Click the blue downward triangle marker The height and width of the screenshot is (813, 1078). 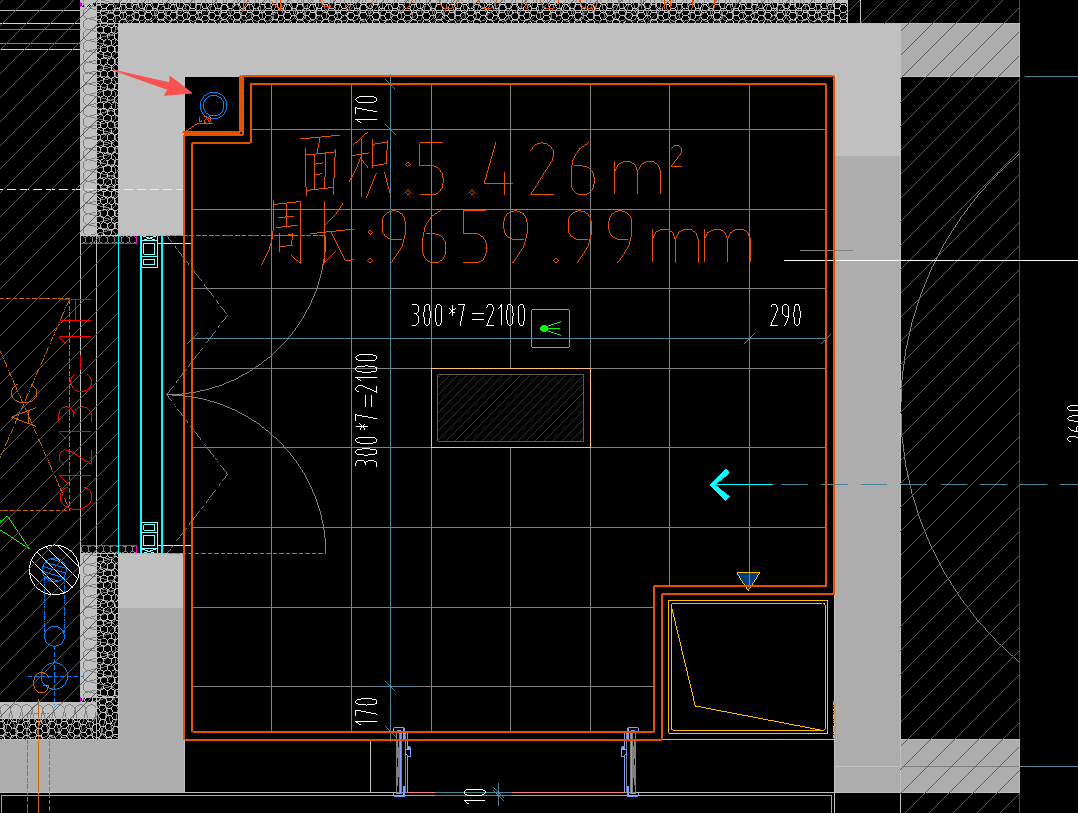click(748, 581)
